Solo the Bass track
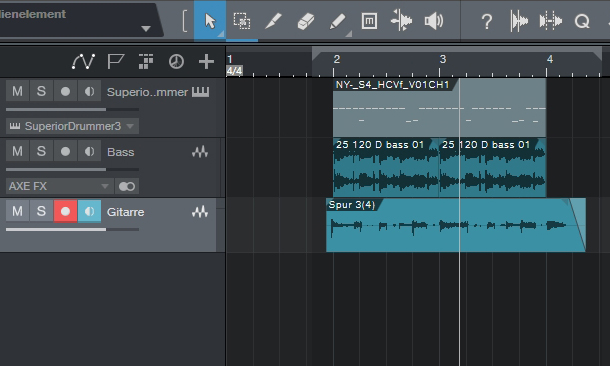 [41, 151]
